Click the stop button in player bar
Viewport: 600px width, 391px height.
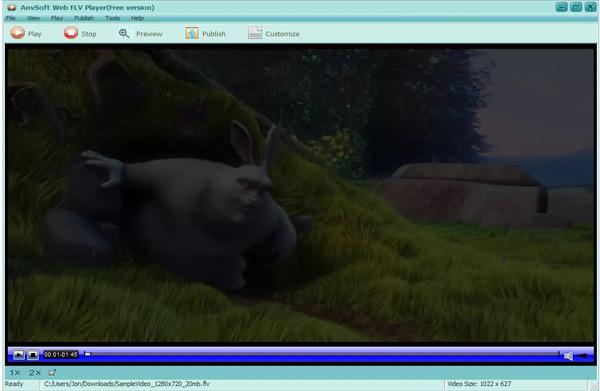(x=33, y=355)
